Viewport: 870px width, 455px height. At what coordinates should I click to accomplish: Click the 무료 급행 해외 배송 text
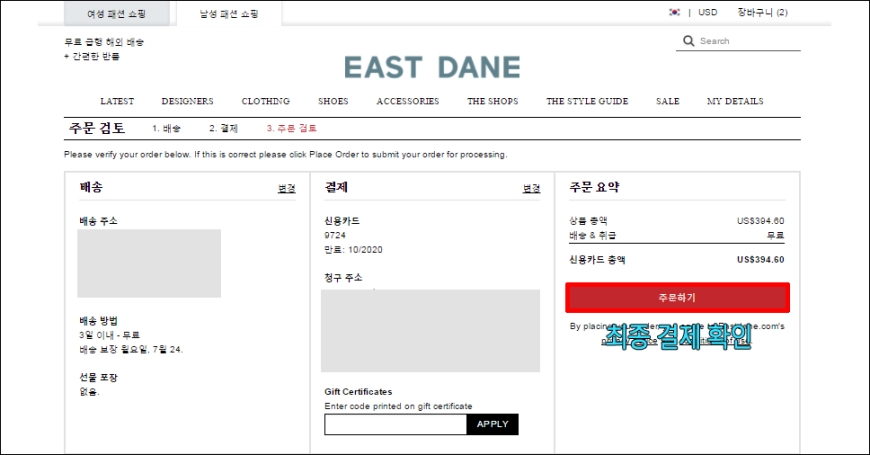pyautogui.click(x=104, y=42)
